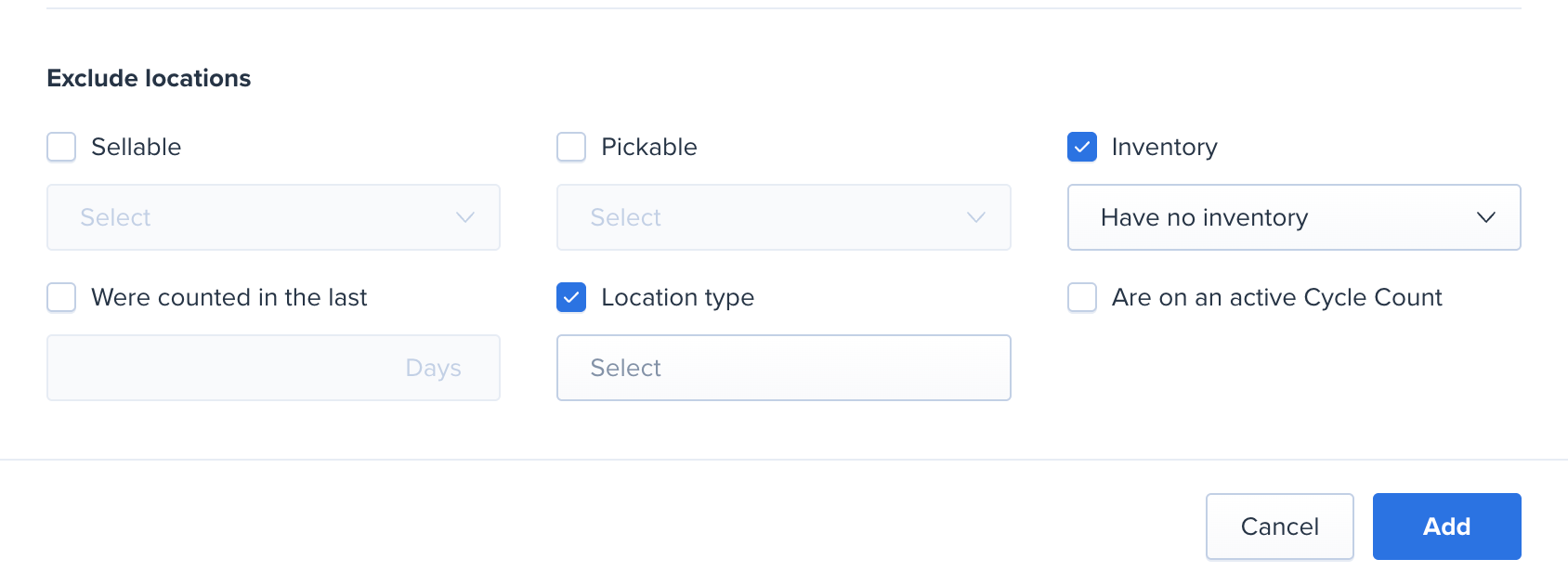Tick the Pickable checkbox

[x=571, y=147]
